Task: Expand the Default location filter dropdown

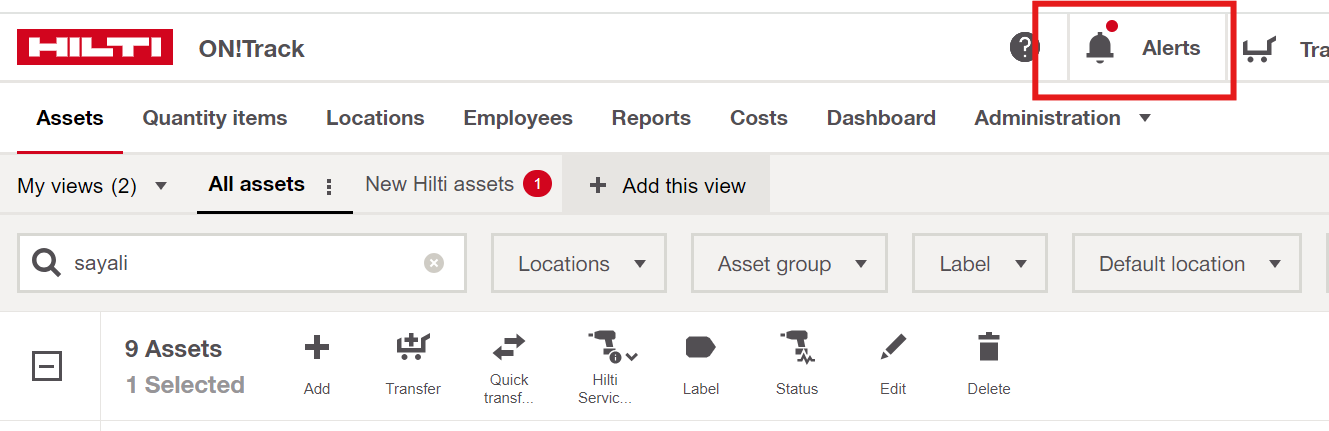Action: pos(1187,264)
